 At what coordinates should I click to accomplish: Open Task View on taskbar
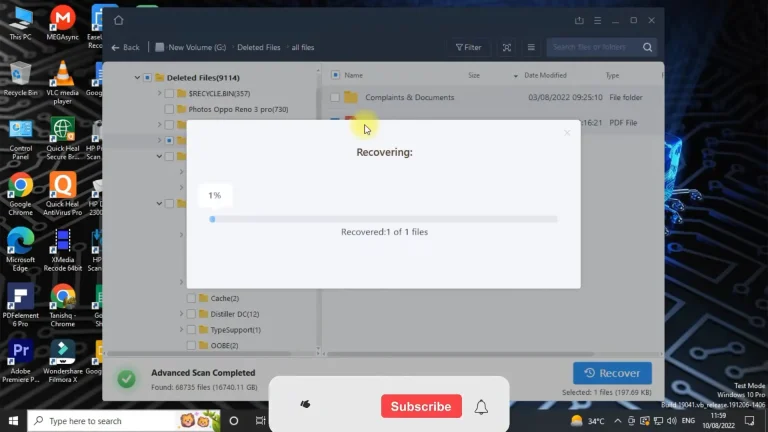(260, 421)
